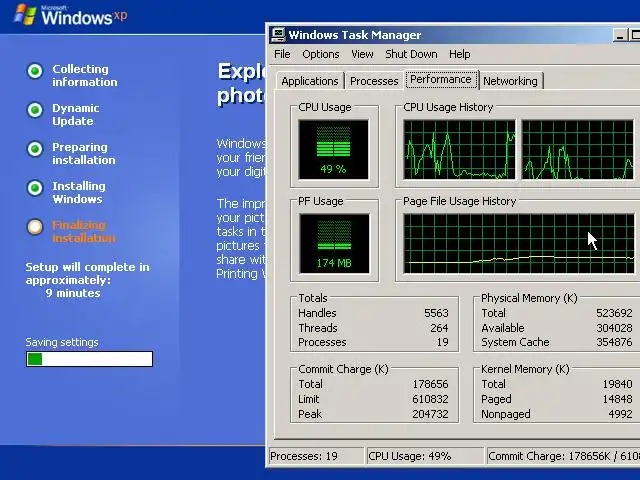Click the 49 % CPU reading
Image resolution: width=640 pixels, height=480 pixels.
(333, 169)
